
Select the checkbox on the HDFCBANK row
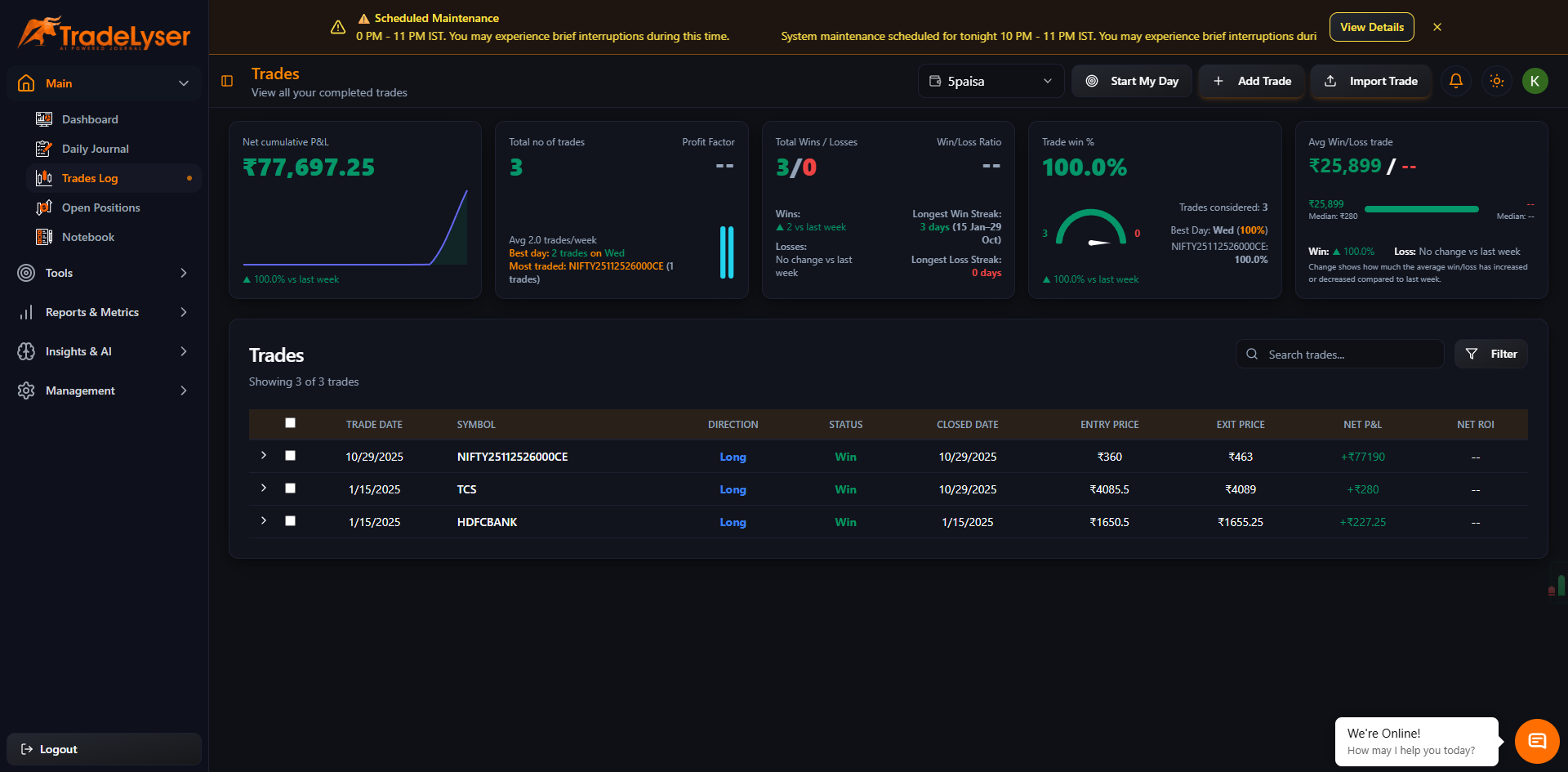[x=290, y=520]
